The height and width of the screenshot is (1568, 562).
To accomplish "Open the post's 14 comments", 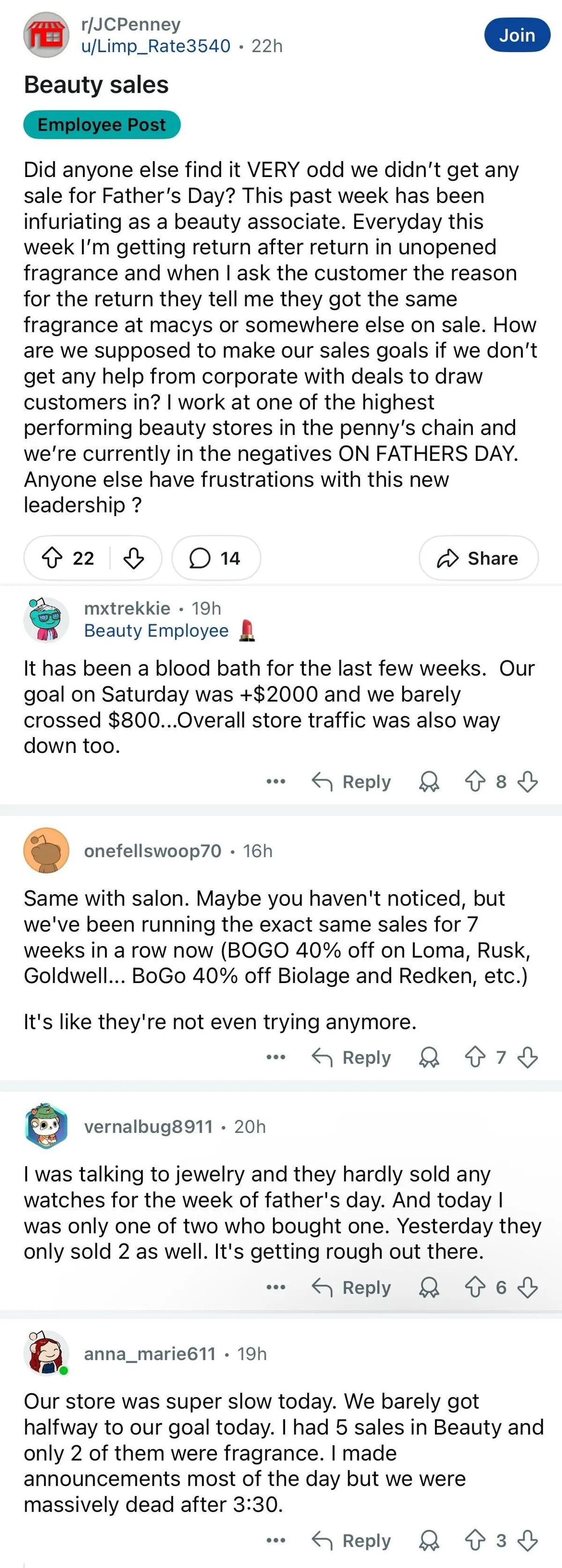I will pyautogui.click(x=215, y=558).
